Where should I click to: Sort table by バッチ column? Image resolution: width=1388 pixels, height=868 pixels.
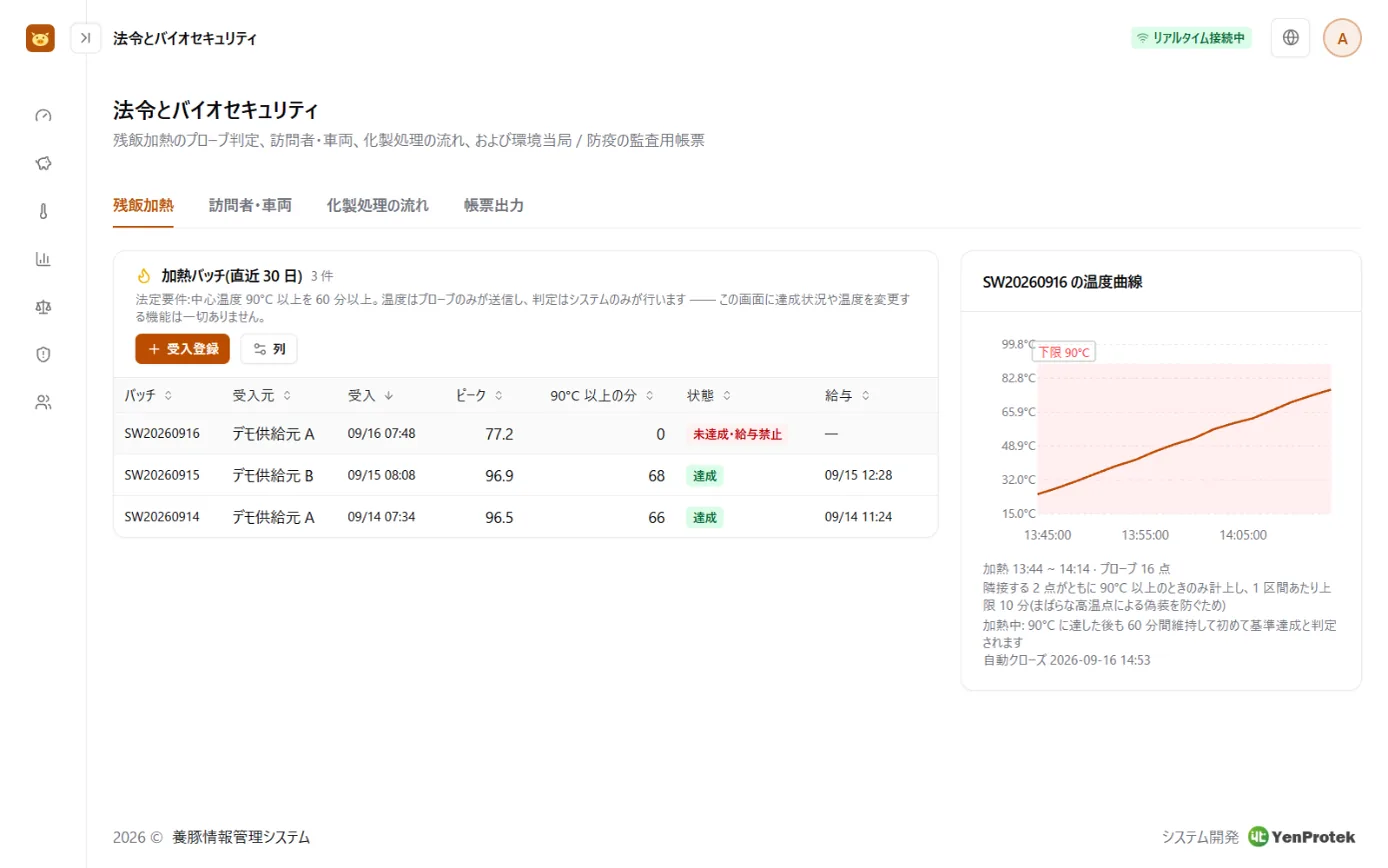[148, 395]
